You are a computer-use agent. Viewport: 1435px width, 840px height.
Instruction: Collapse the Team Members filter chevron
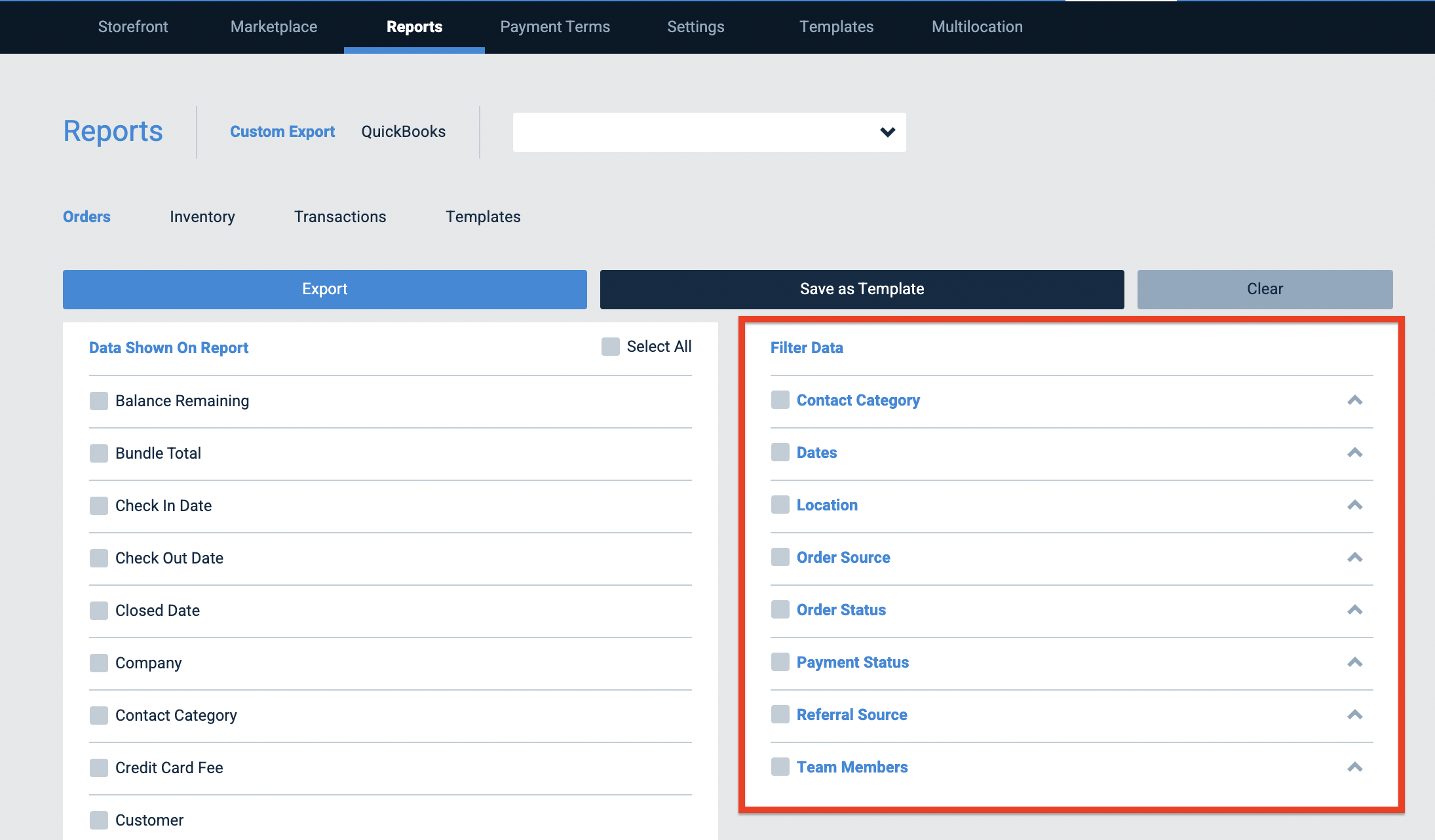click(x=1354, y=767)
